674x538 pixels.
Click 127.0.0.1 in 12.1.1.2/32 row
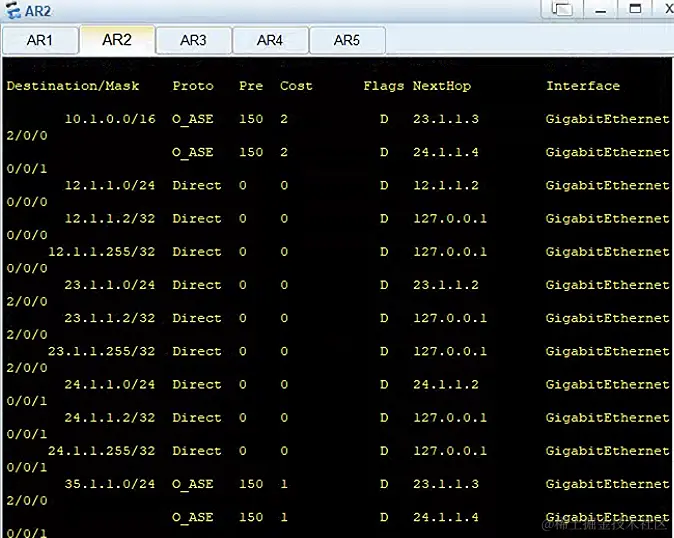(450, 219)
